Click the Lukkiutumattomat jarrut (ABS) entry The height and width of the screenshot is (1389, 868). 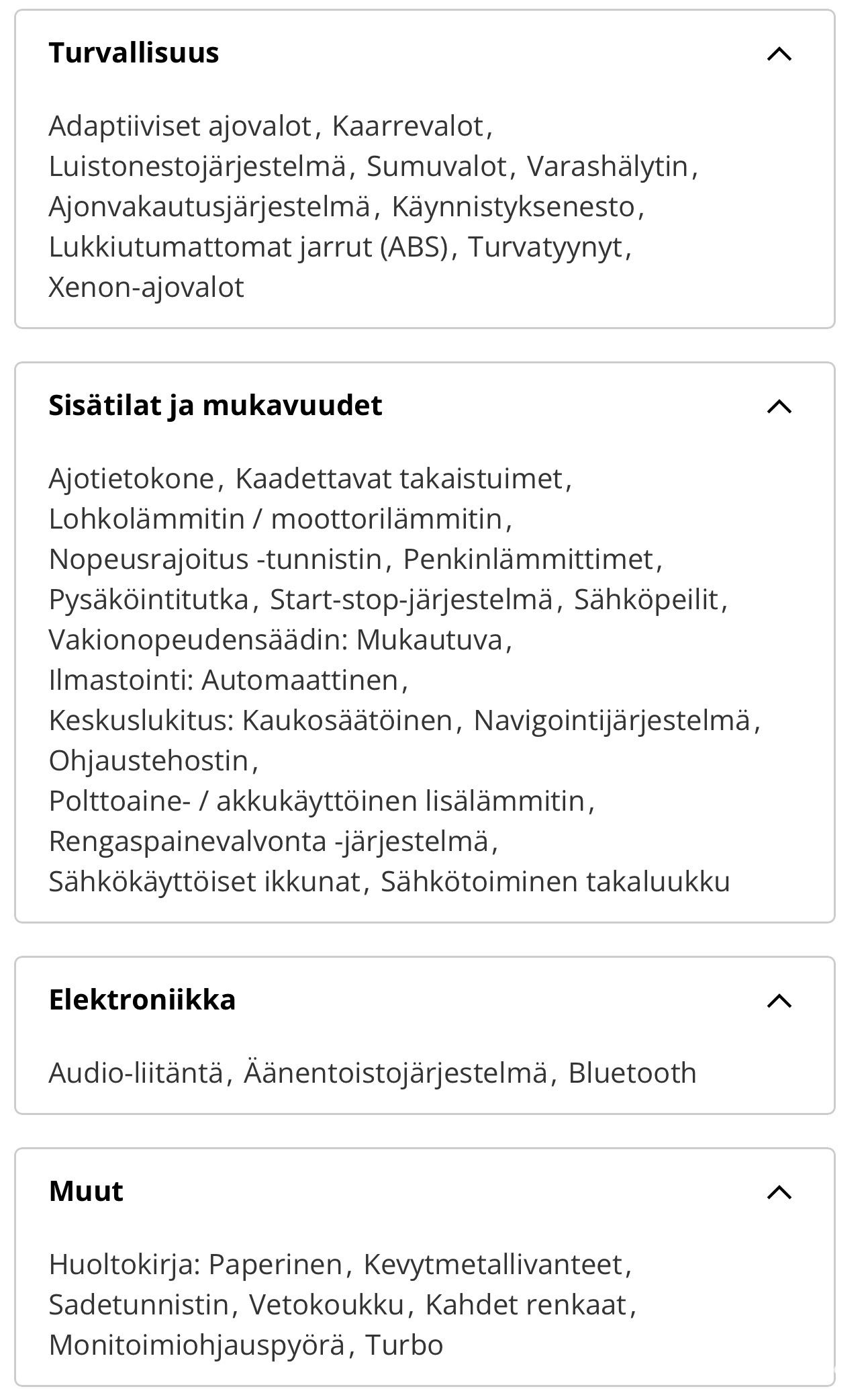[x=248, y=247]
